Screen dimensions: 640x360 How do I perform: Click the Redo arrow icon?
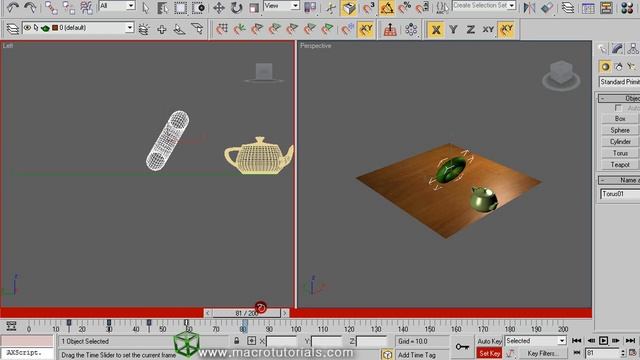[x=30, y=7]
